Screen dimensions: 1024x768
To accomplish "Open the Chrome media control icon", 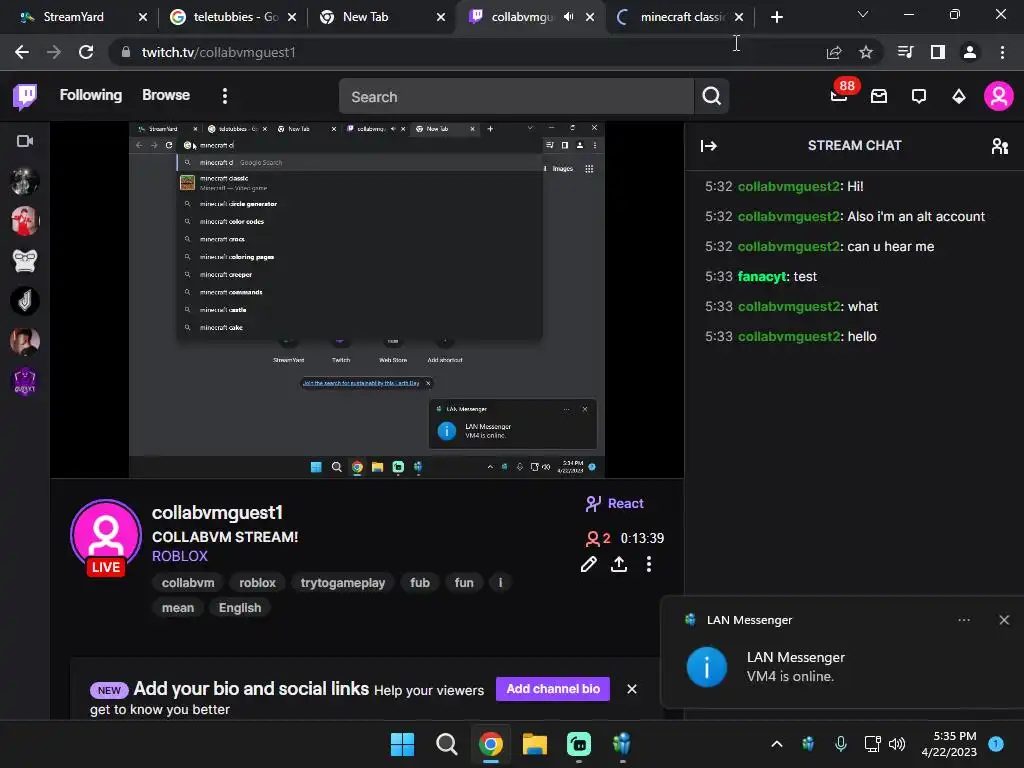I will click(906, 52).
